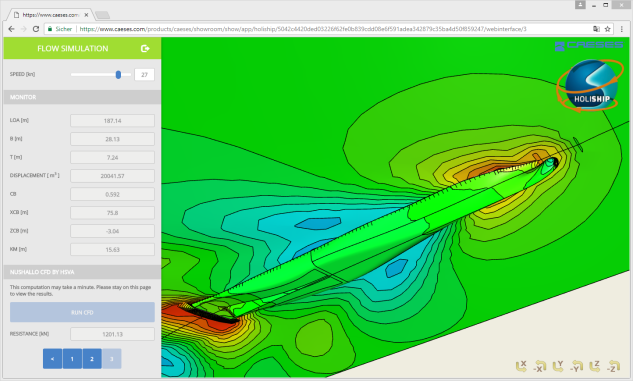Set view along Z axis icon
The image size is (633, 381).
coord(595,366)
